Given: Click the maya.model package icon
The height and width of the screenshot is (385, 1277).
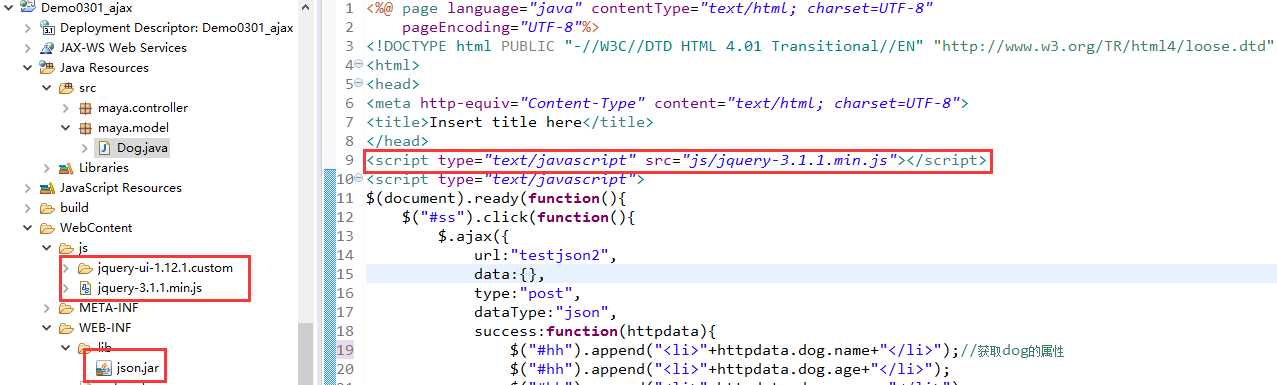Looking at the screenshot, I should coord(86,127).
